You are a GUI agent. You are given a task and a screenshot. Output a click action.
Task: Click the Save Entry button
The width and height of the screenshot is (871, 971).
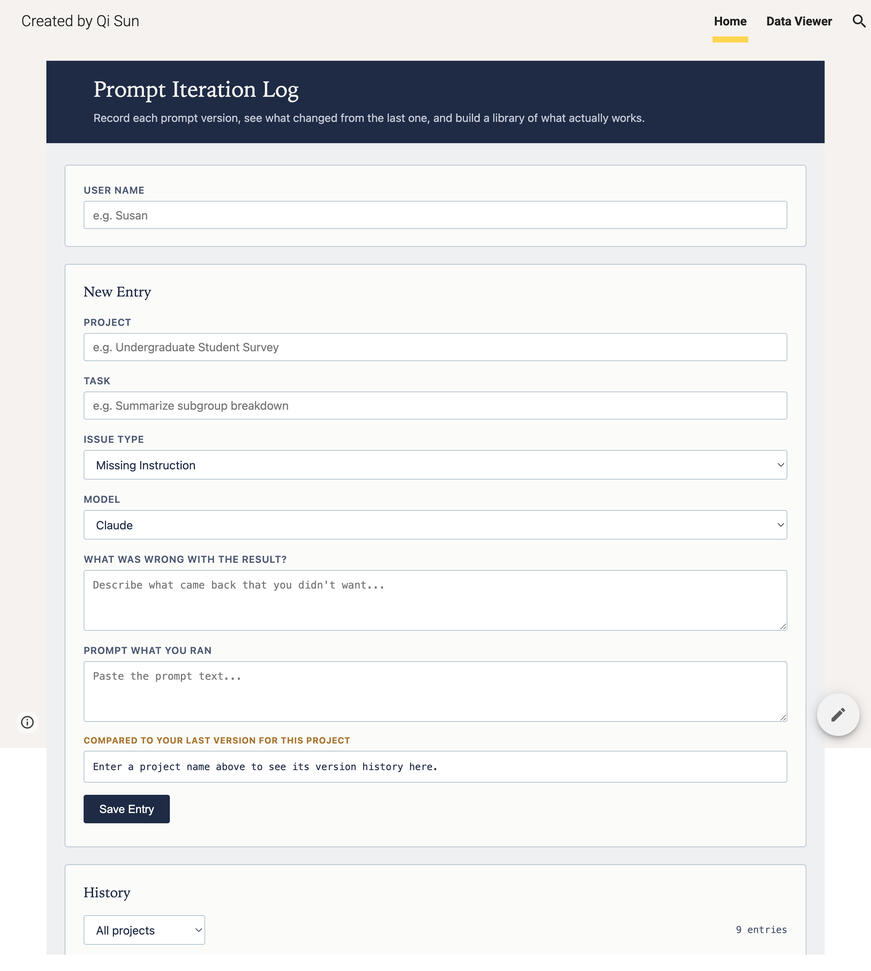(x=126, y=809)
